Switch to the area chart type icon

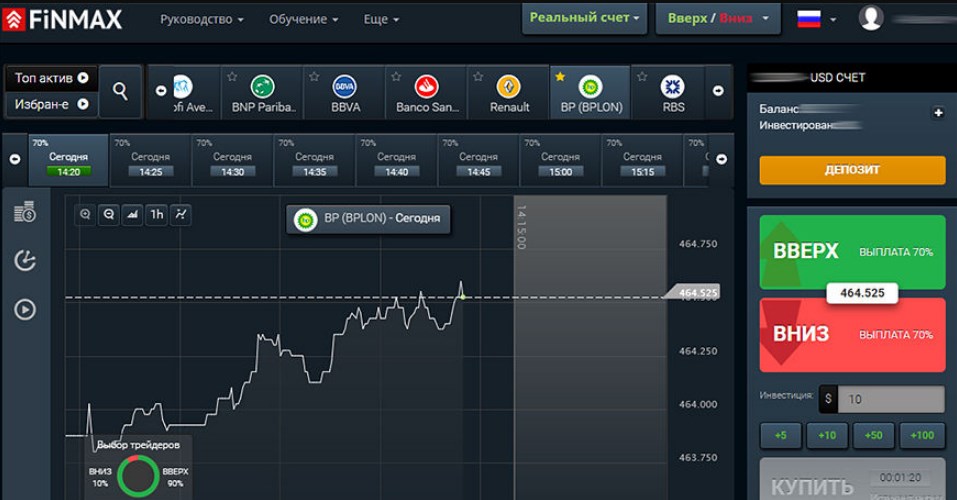[132, 214]
